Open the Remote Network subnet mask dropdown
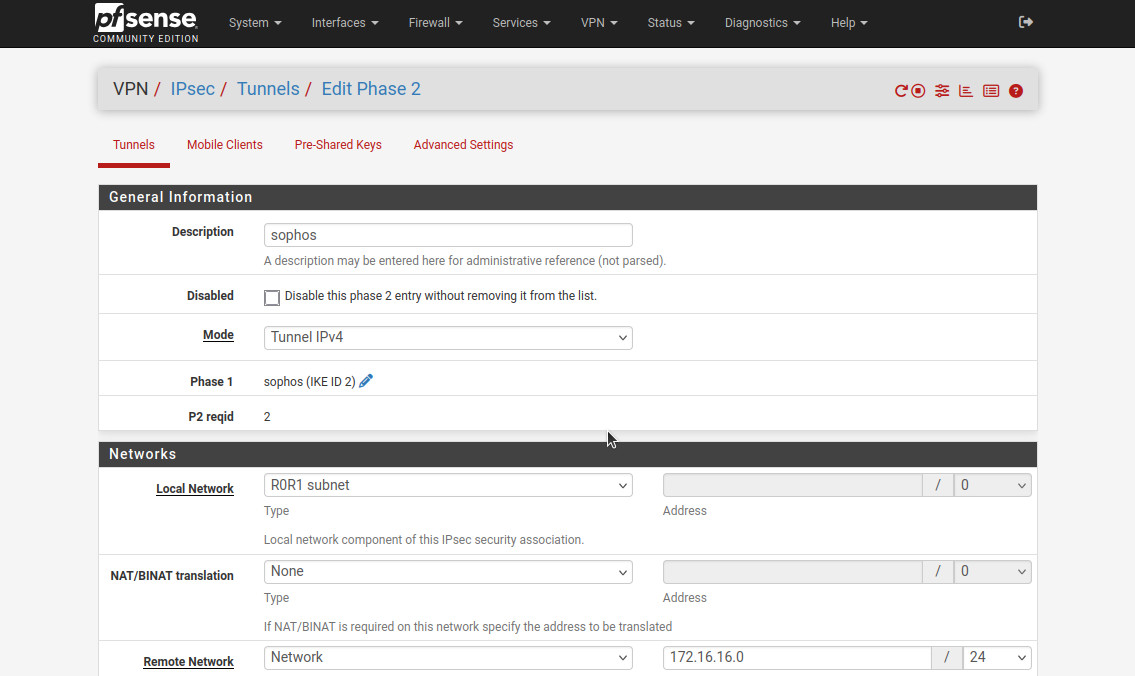Screen dimensions: 1135x676 [x=997, y=658]
